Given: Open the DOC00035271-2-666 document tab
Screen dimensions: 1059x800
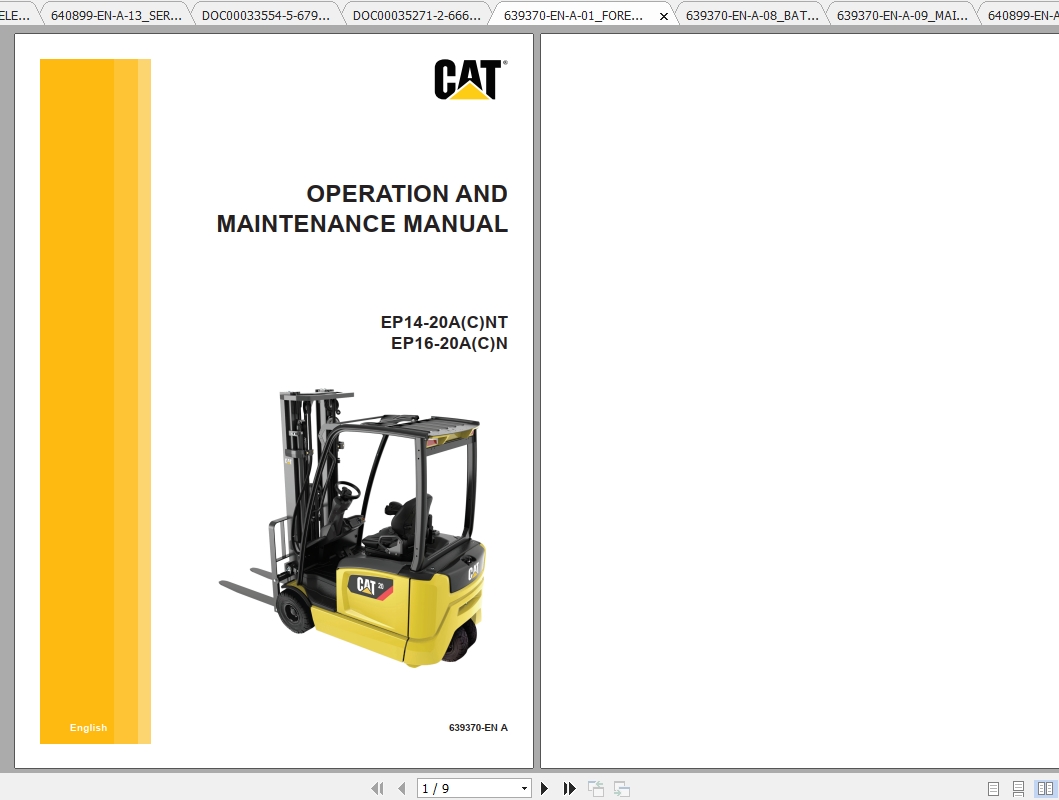Looking at the screenshot, I should pos(417,14).
